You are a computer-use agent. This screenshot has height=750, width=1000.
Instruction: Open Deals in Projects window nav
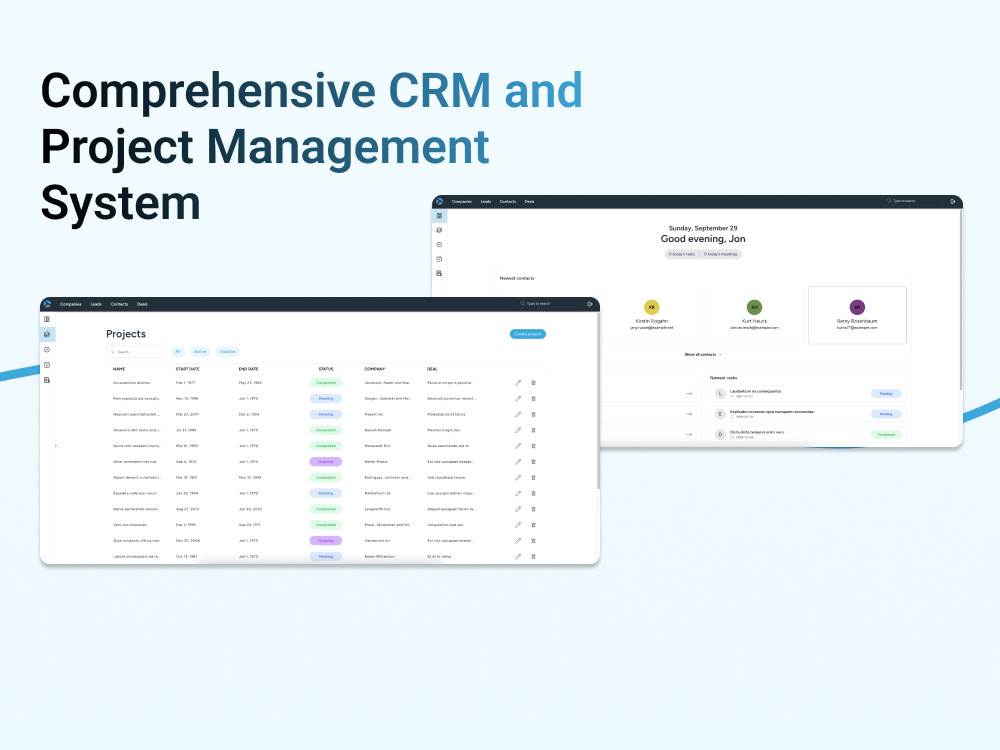(142, 304)
